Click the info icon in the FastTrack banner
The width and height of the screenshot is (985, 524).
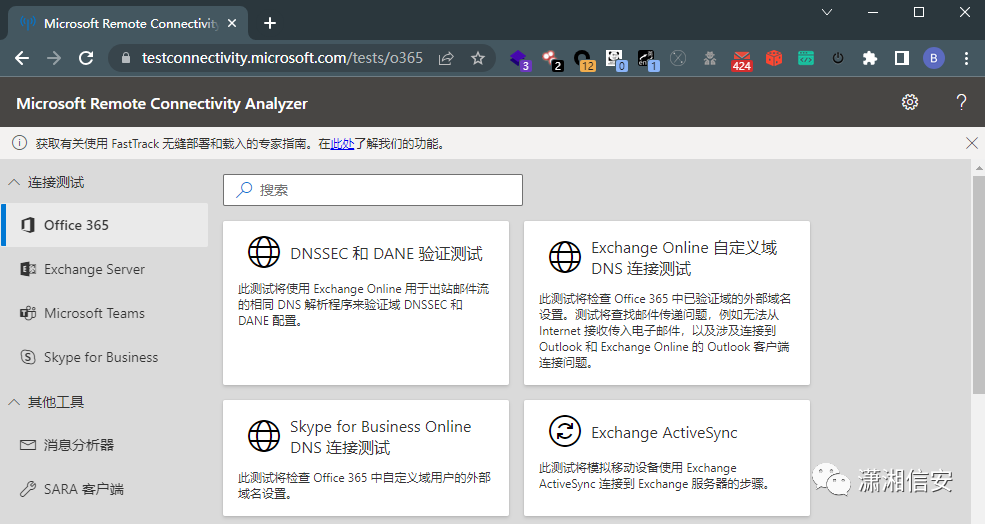(x=19, y=143)
